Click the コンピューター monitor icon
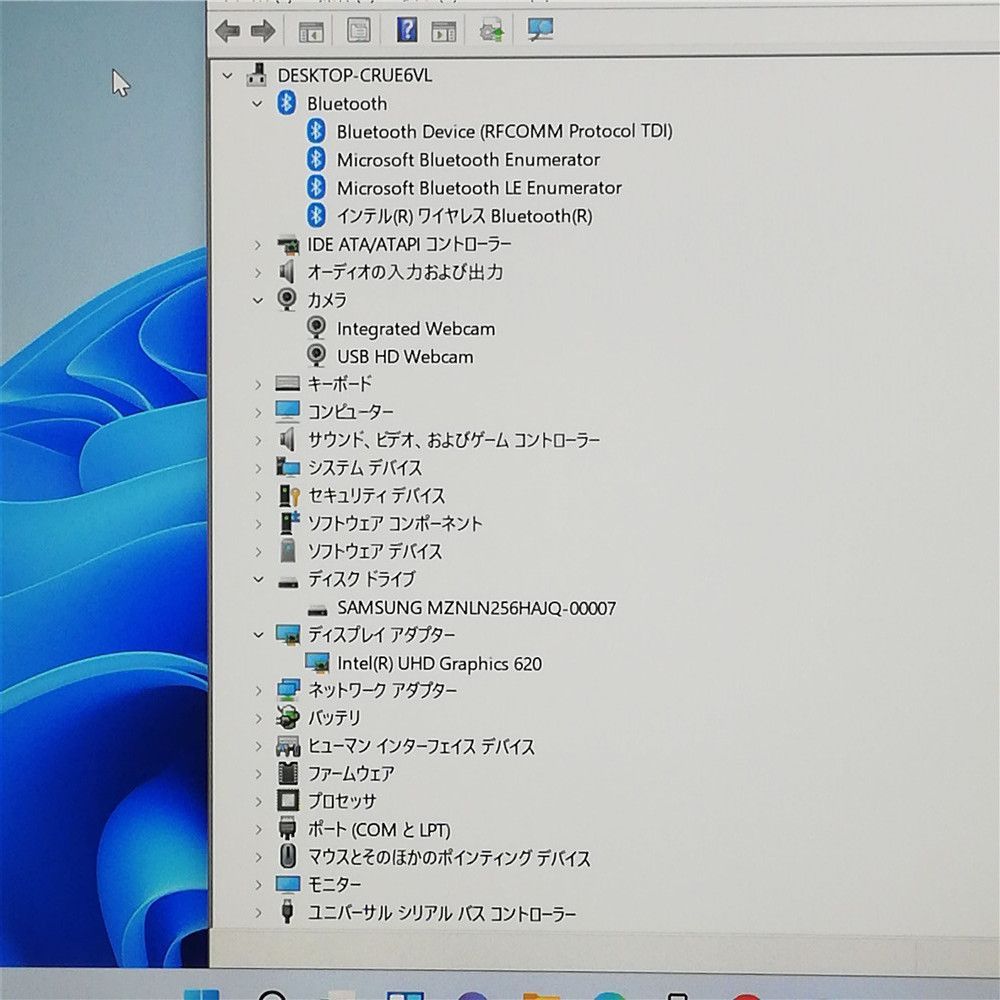Image resolution: width=1000 pixels, height=1000 pixels. point(288,411)
